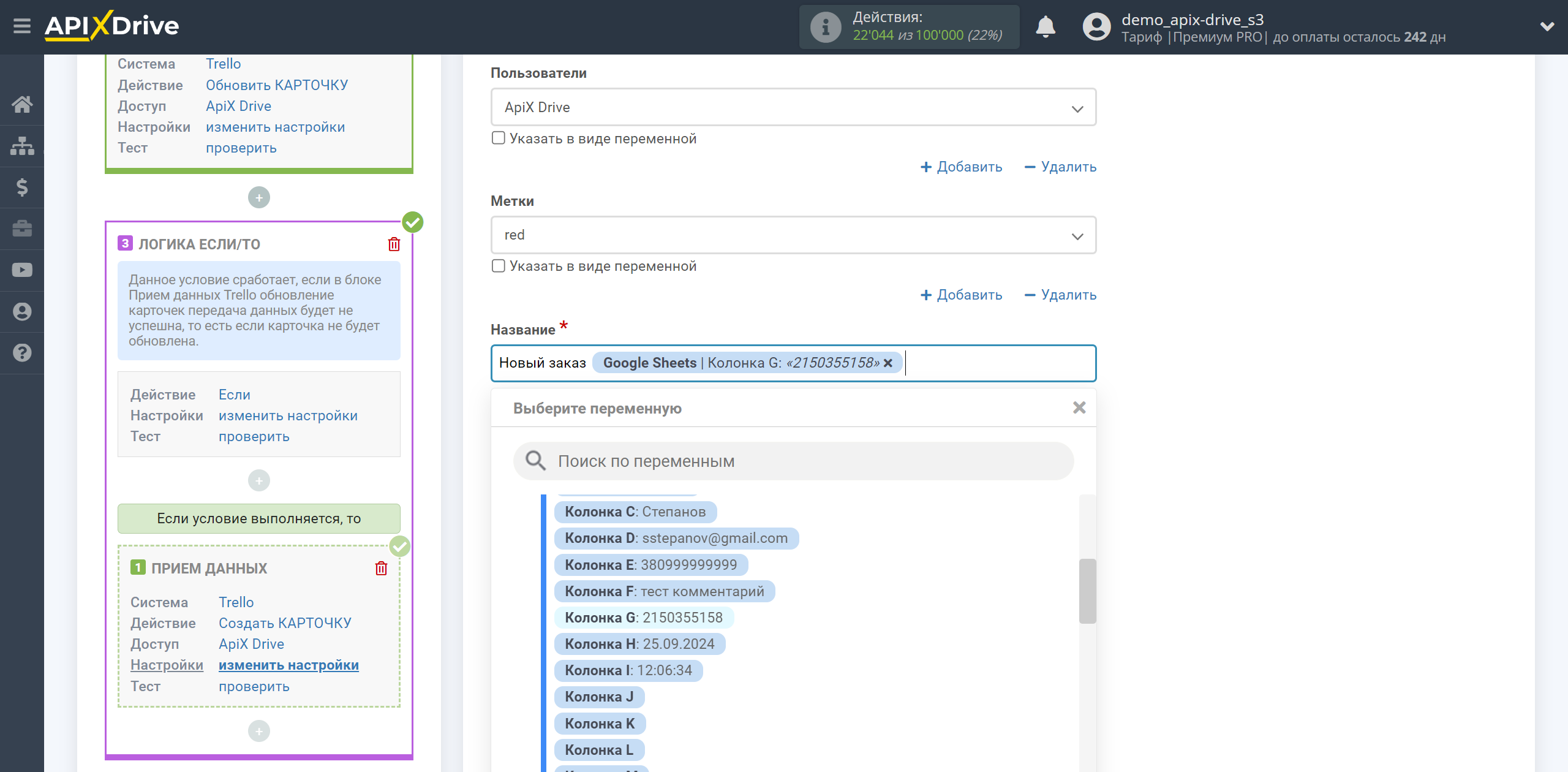Open the hamburger menu

pyautogui.click(x=22, y=26)
